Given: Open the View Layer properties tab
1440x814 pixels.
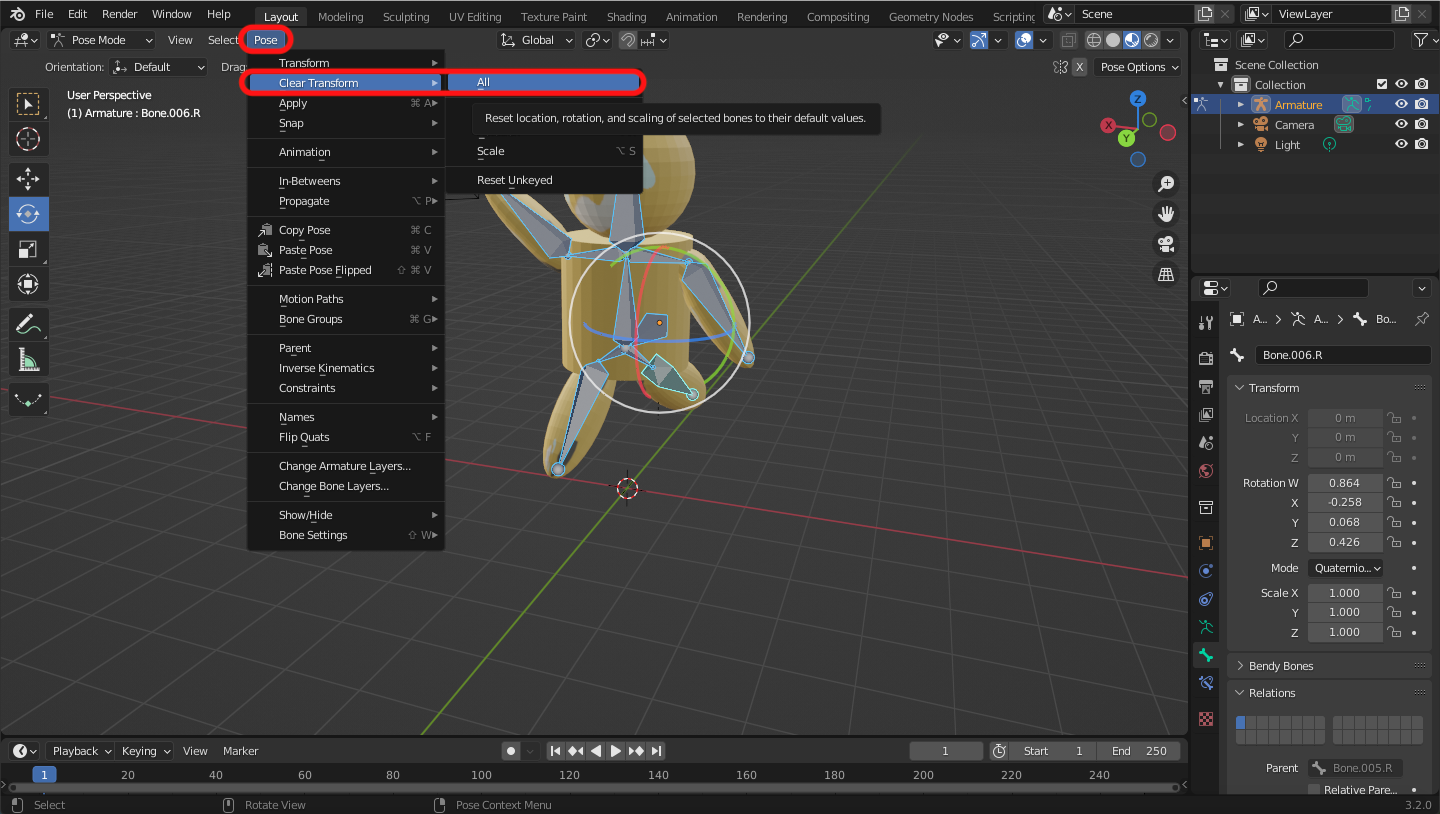Looking at the screenshot, I should click(x=1207, y=414).
